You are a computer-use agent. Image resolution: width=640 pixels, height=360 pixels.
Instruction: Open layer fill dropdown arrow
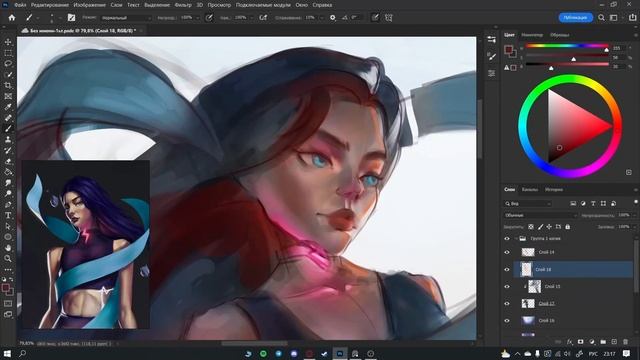tap(633, 227)
